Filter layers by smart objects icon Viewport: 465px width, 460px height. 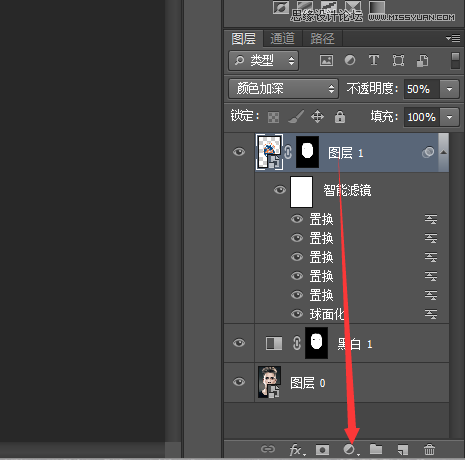(423, 61)
